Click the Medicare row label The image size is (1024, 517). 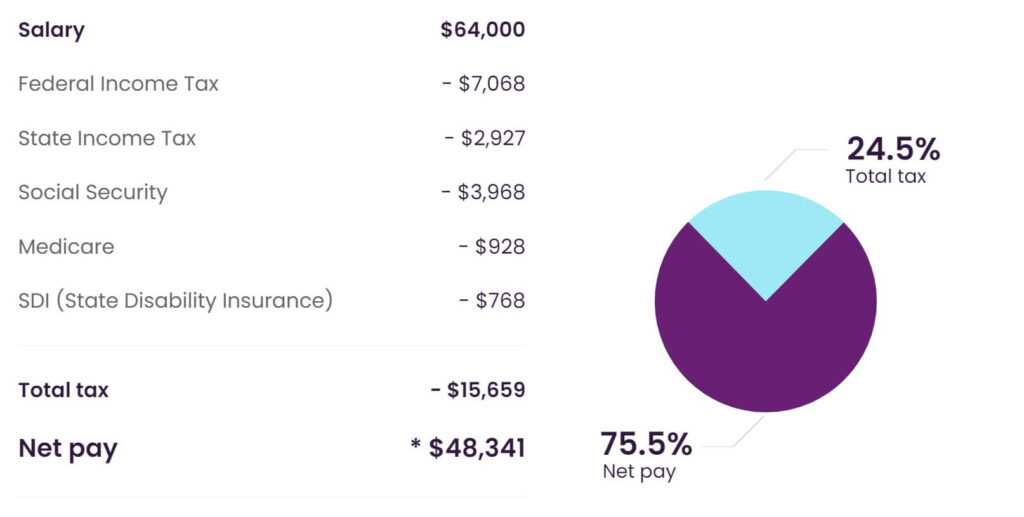tap(66, 246)
